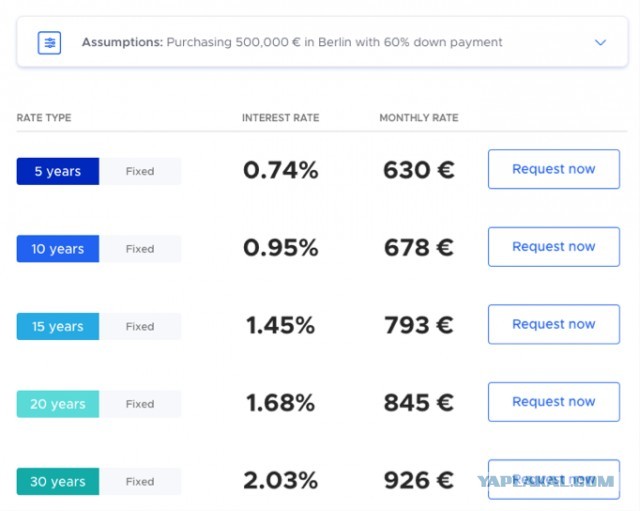Click the 678 € monthly rate
Viewport: 640px width, 511px height.
coord(419,247)
